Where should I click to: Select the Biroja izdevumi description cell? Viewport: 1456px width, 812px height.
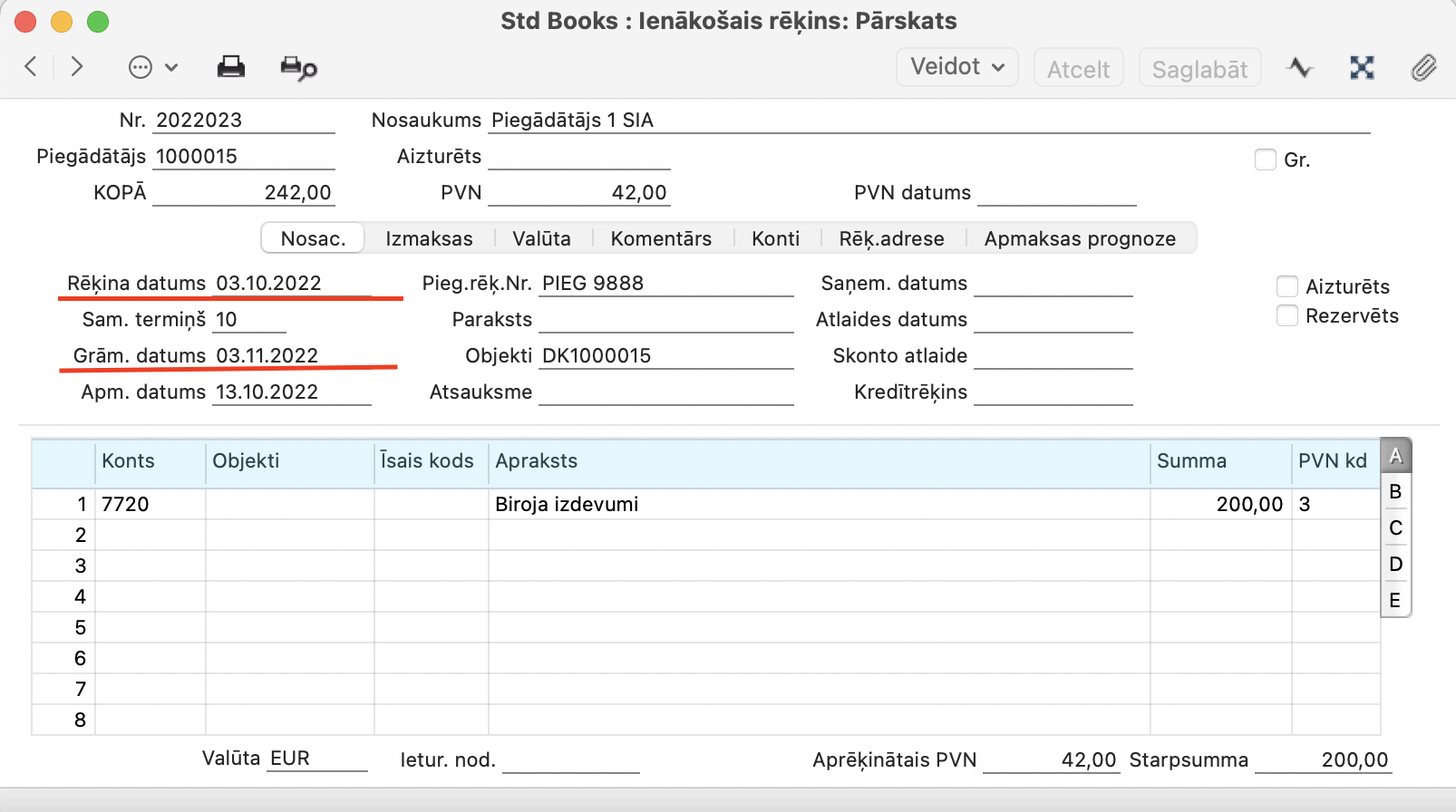[816, 505]
